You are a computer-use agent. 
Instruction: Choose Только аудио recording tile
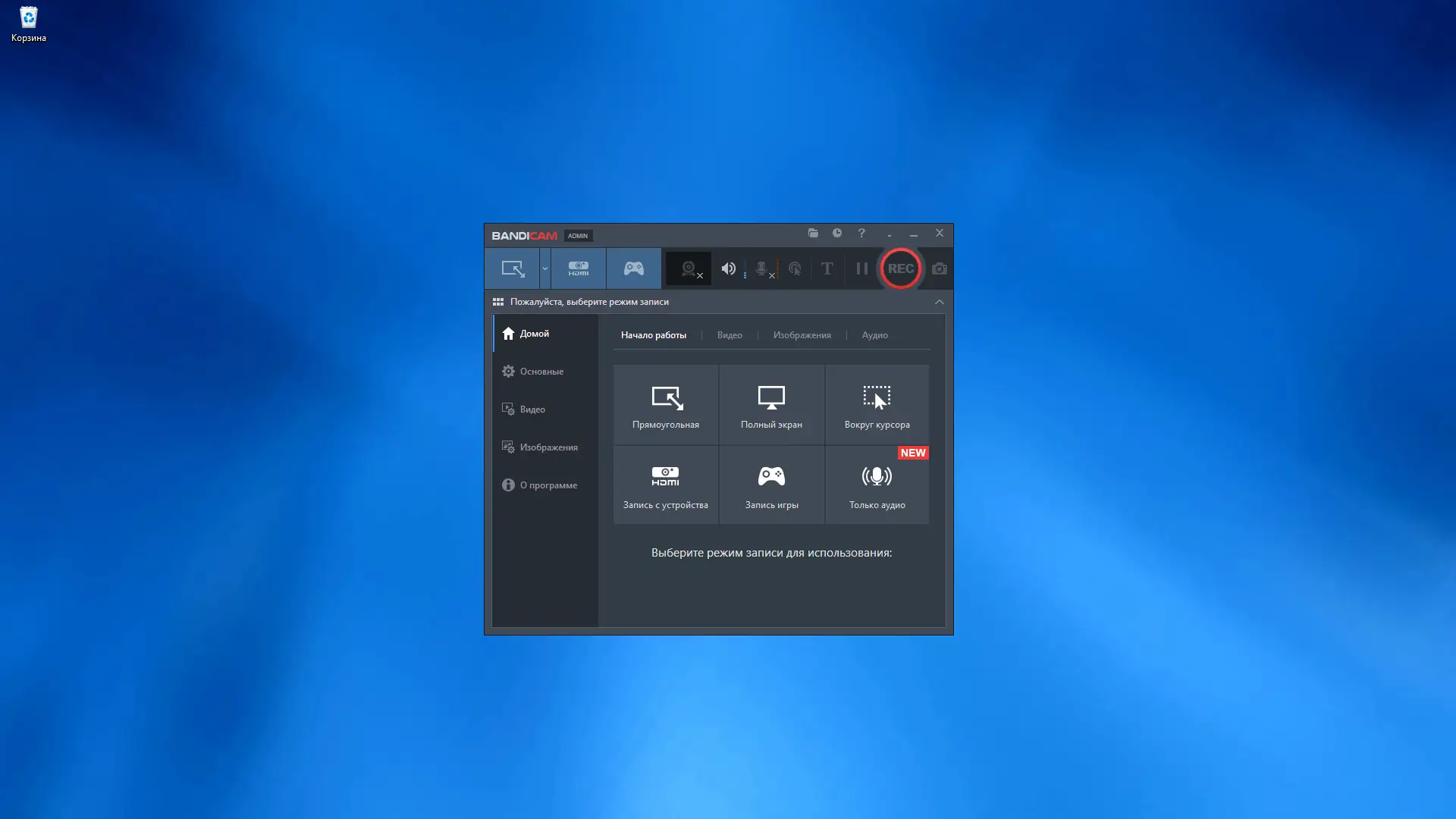click(x=877, y=485)
